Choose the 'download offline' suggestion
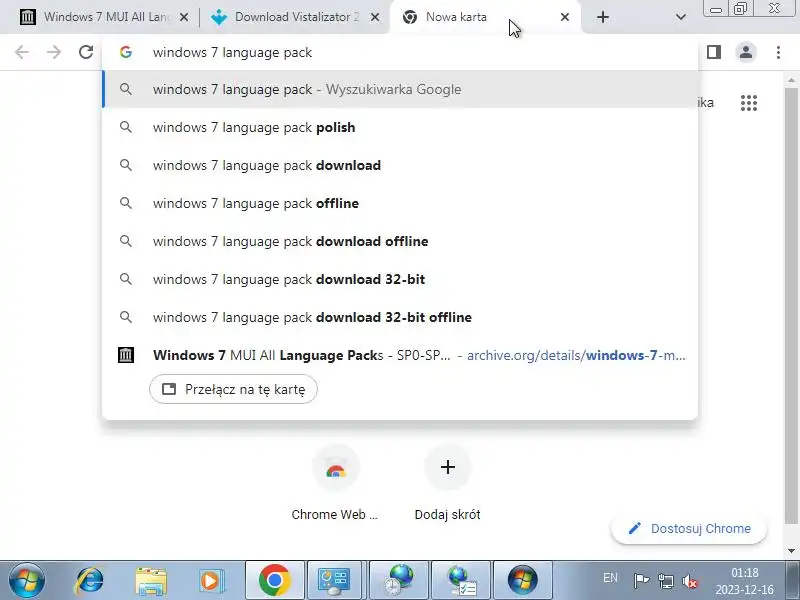This screenshot has width=800, height=600. (x=400, y=241)
